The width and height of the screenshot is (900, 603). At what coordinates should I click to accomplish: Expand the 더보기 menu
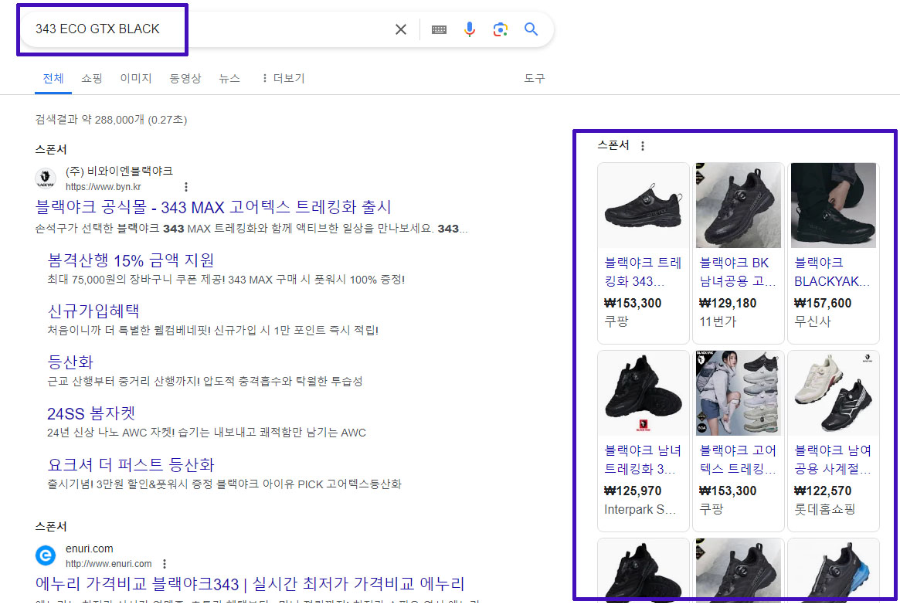click(x=284, y=78)
